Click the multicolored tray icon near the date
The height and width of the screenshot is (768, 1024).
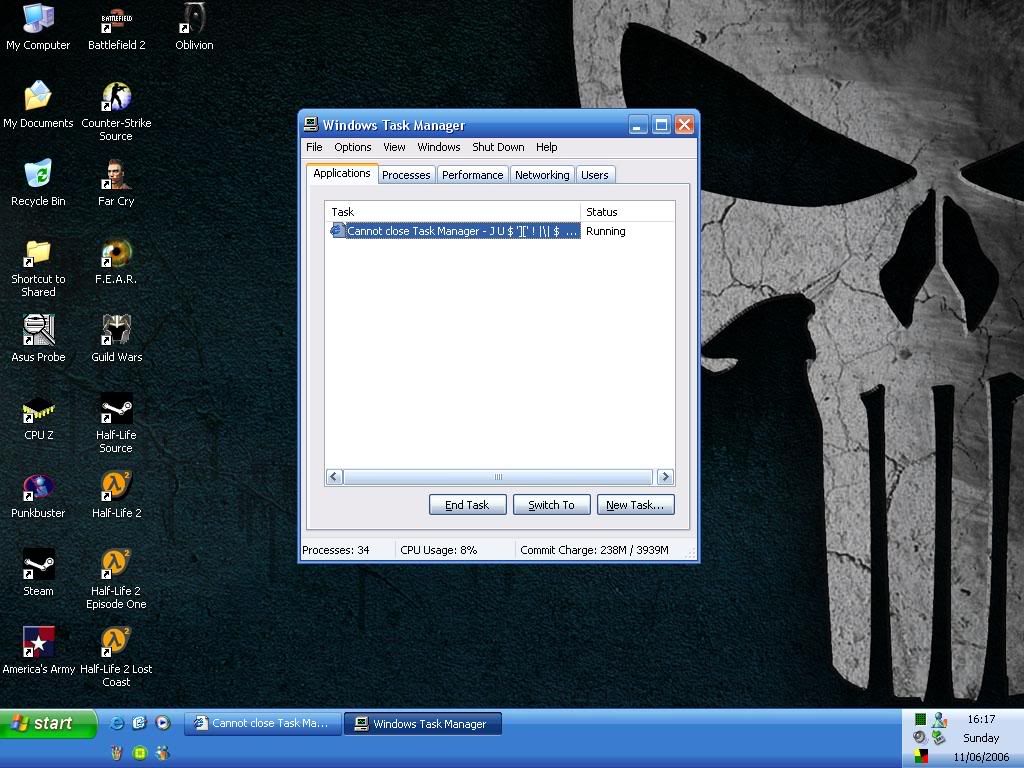920,756
